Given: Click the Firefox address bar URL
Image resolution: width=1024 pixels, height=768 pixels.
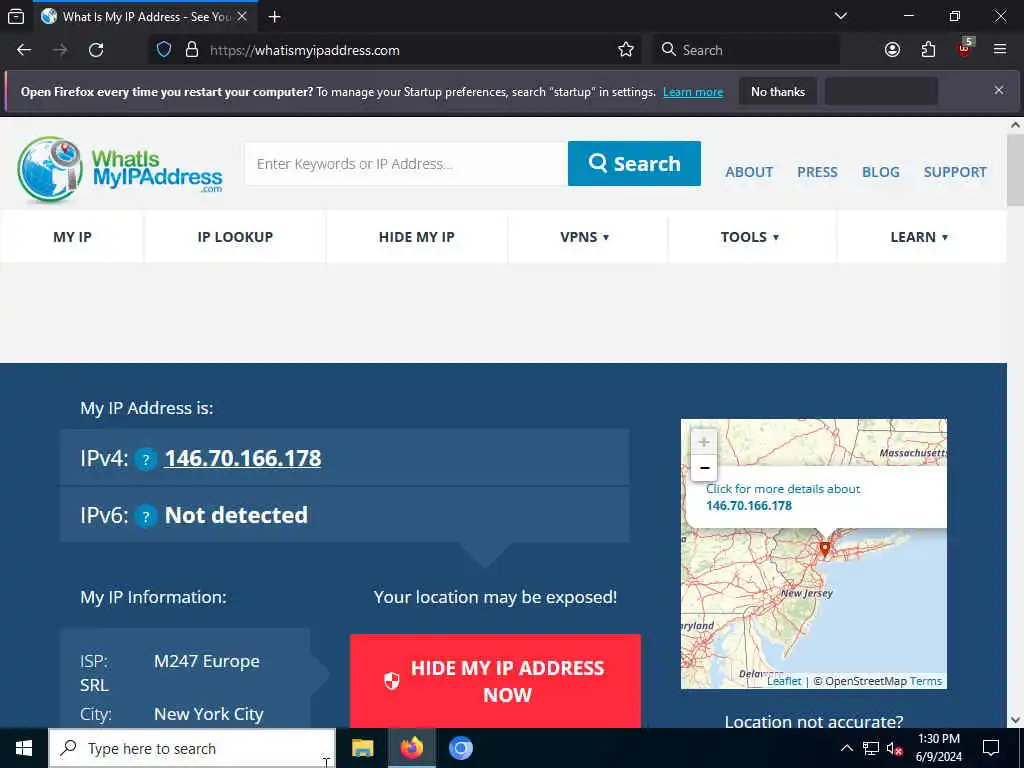Looking at the screenshot, I should [x=304, y=50].
